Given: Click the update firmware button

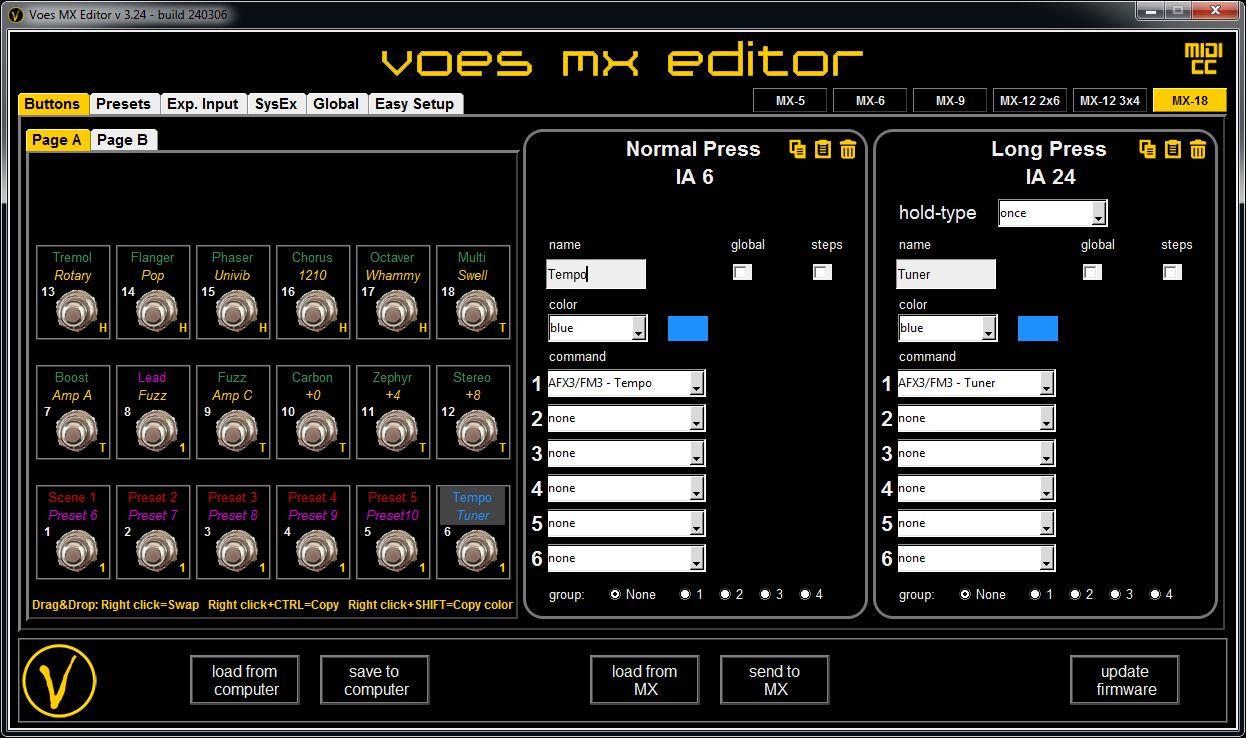Looking at the screenshot, I should 1125,680.
